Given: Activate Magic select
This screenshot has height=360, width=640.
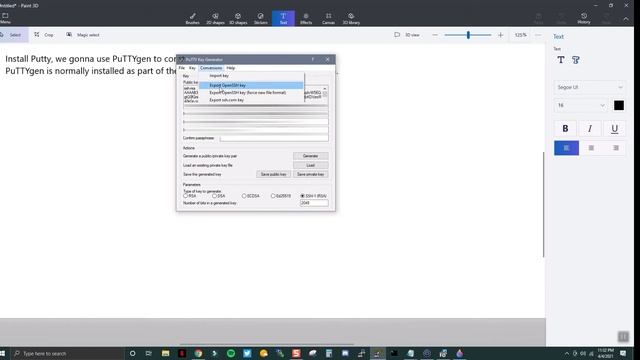Looking at the screenshot, I should pos(83,35).
